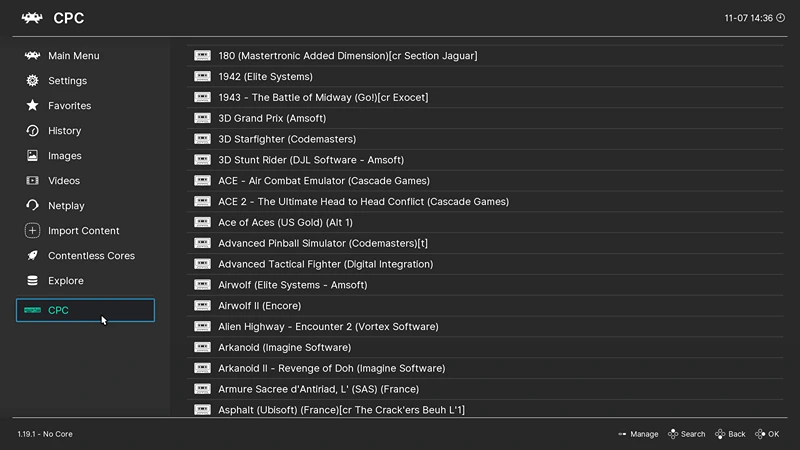The height and width of the screenshot is (450, 800).
Task: Select the Netplay headset icon
Action: tap(32, 205)
